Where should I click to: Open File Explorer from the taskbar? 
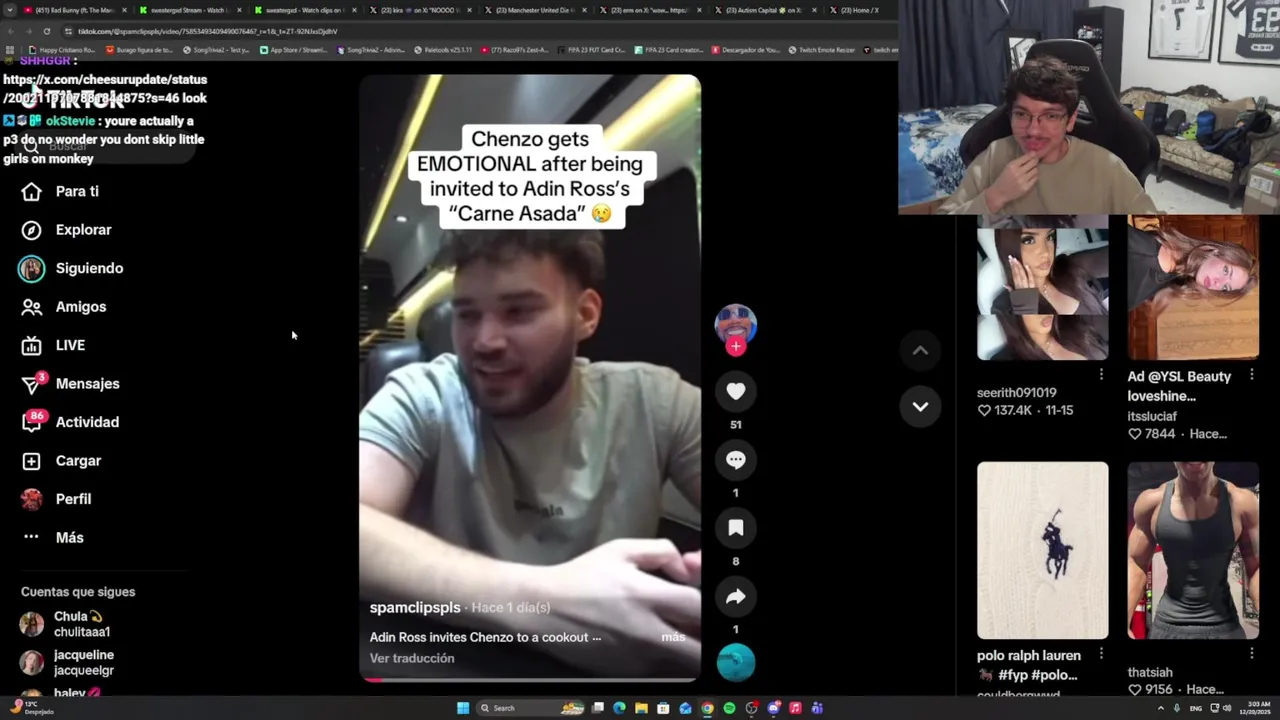click(641, 708)
